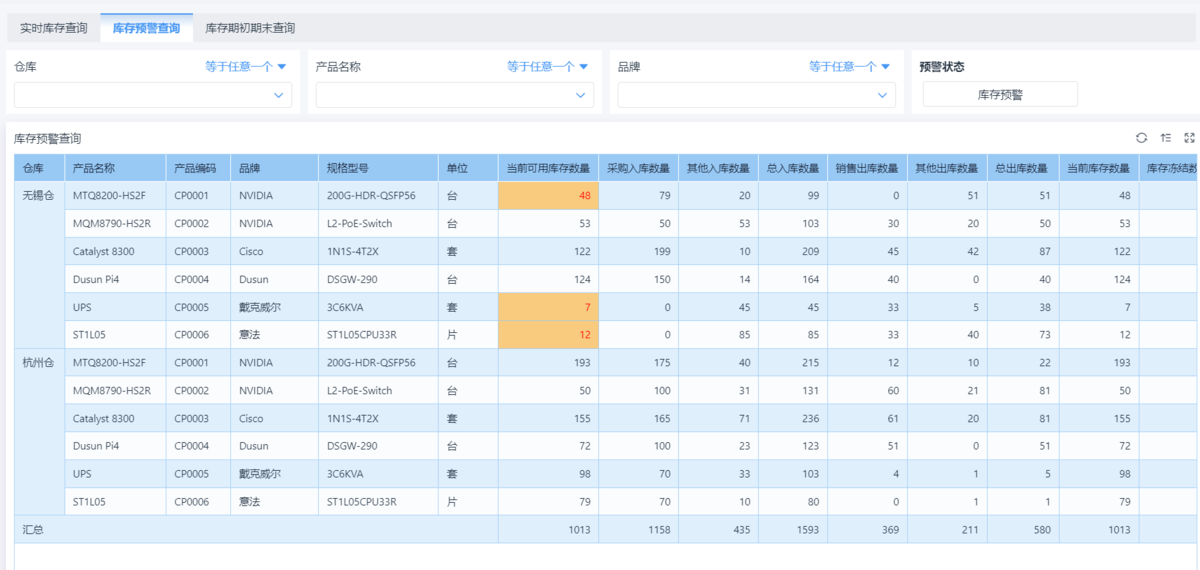Click the refresh icon above the table

pos(1141,138)
